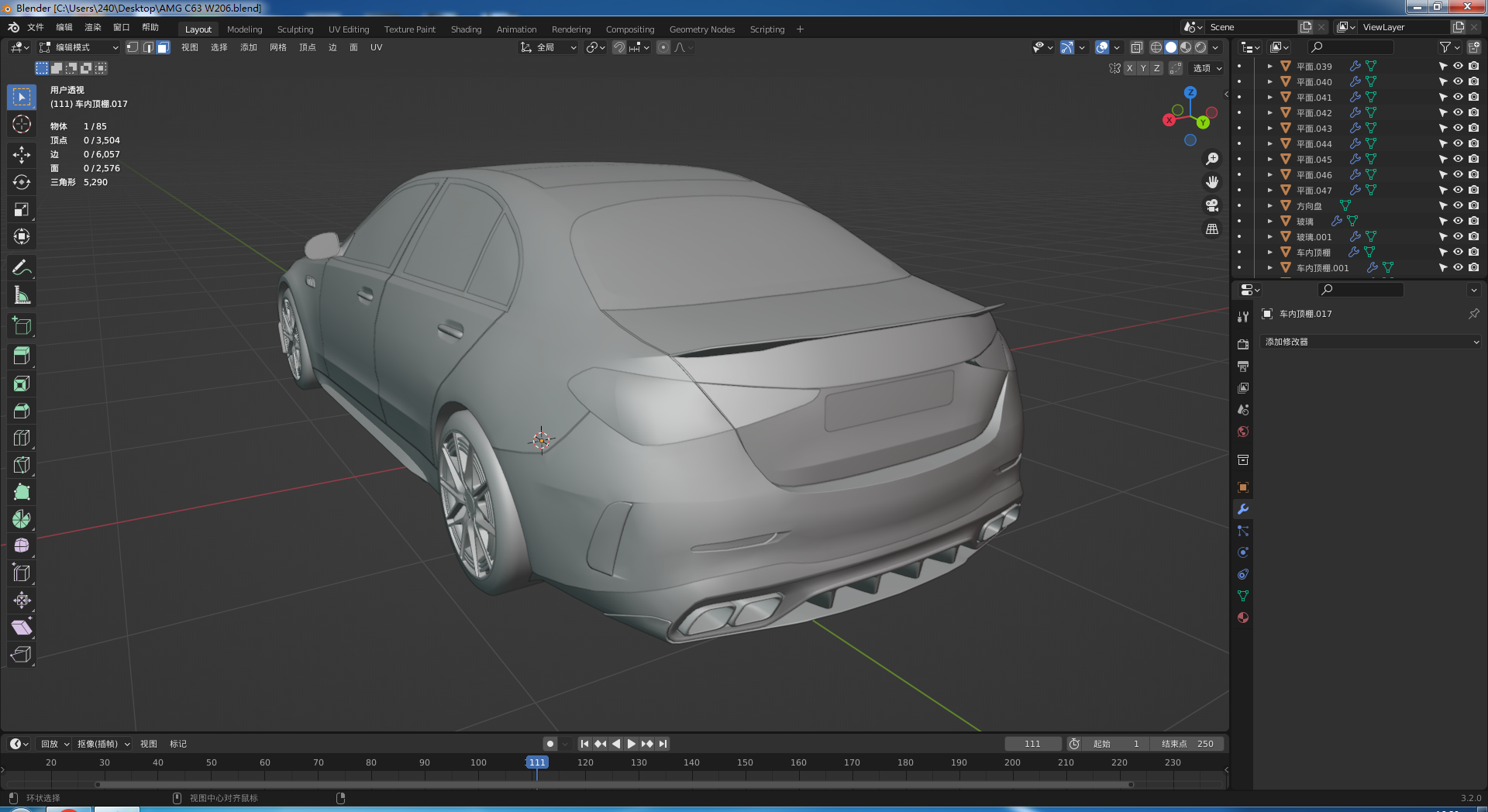Play the animation forward
The width and height of the screenshot is (1488, 812).
coord(632,744)
